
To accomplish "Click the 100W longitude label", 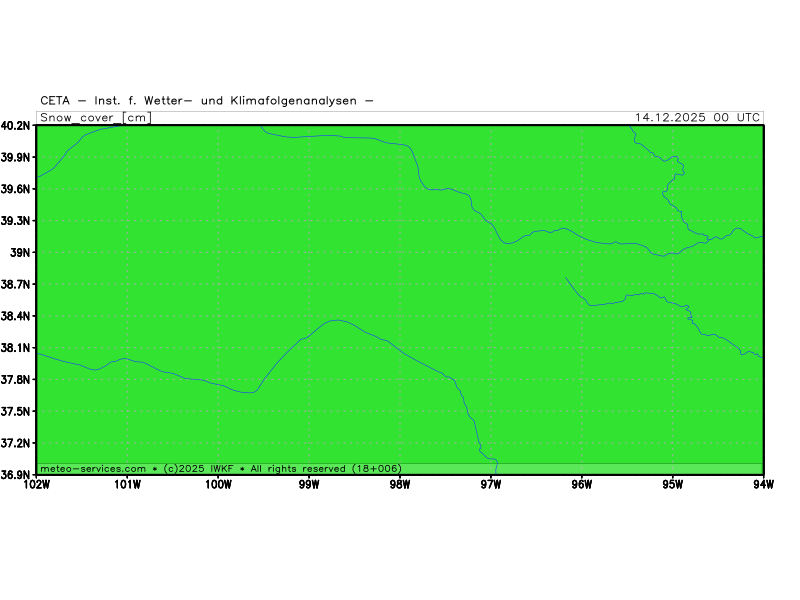I will click(218, 486).
